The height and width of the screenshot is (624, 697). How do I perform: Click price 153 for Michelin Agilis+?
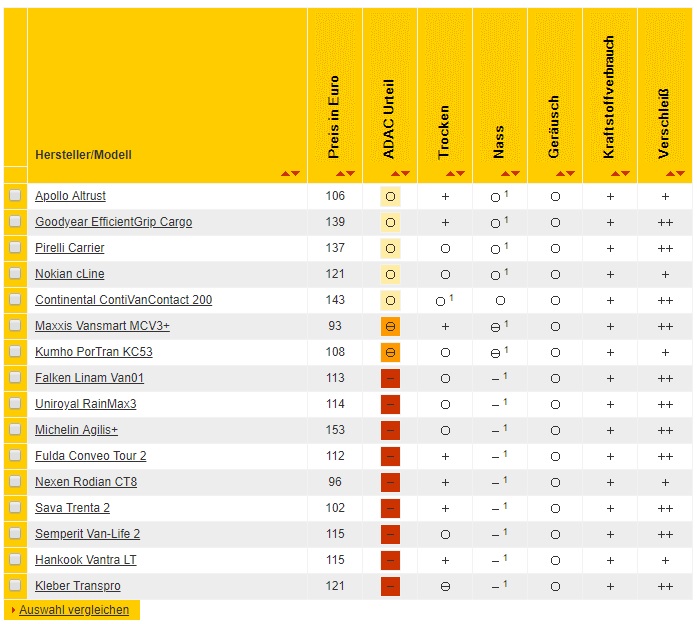tap(335, 430)
